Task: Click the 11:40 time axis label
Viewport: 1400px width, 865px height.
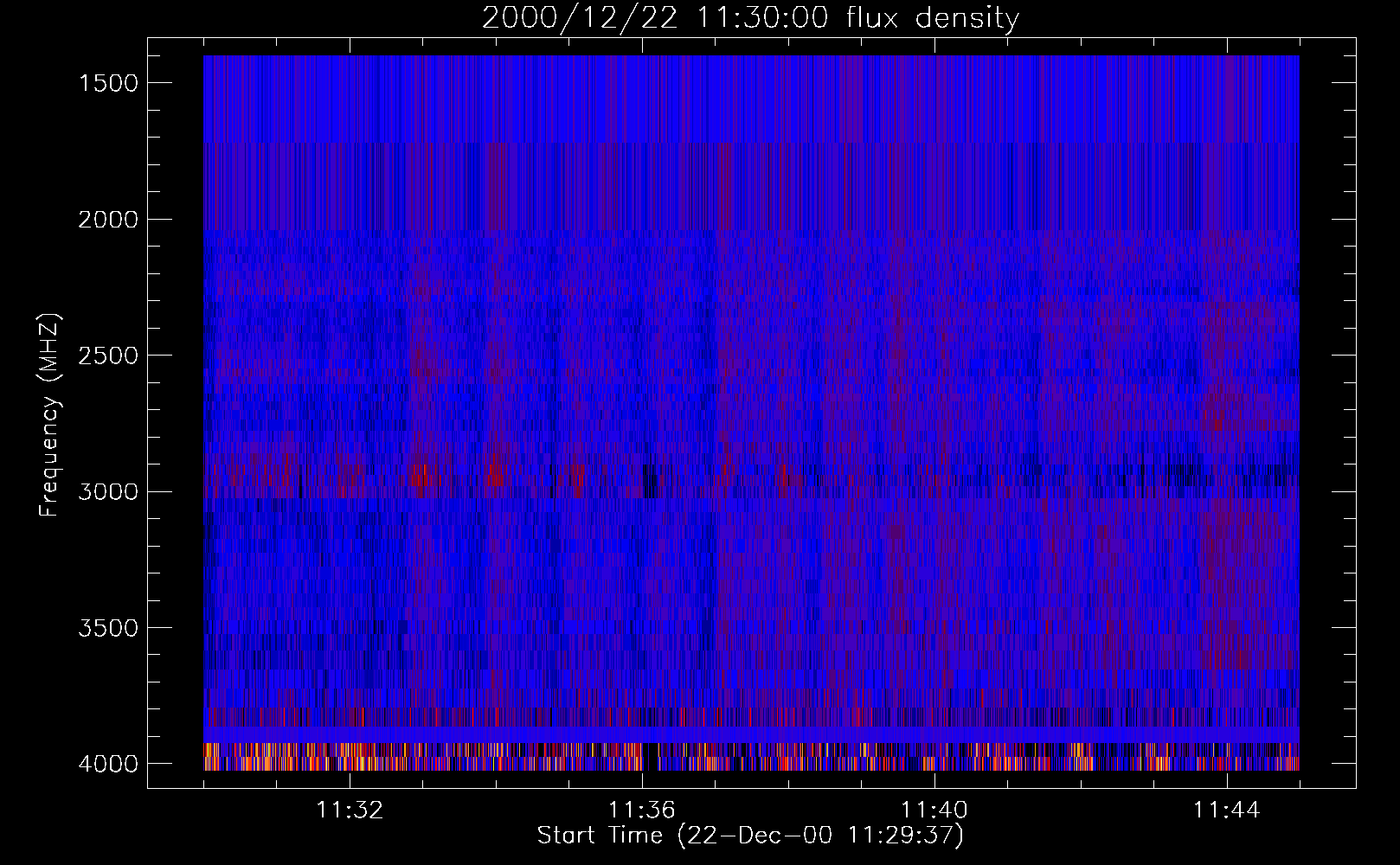Action: click(934, 811)
